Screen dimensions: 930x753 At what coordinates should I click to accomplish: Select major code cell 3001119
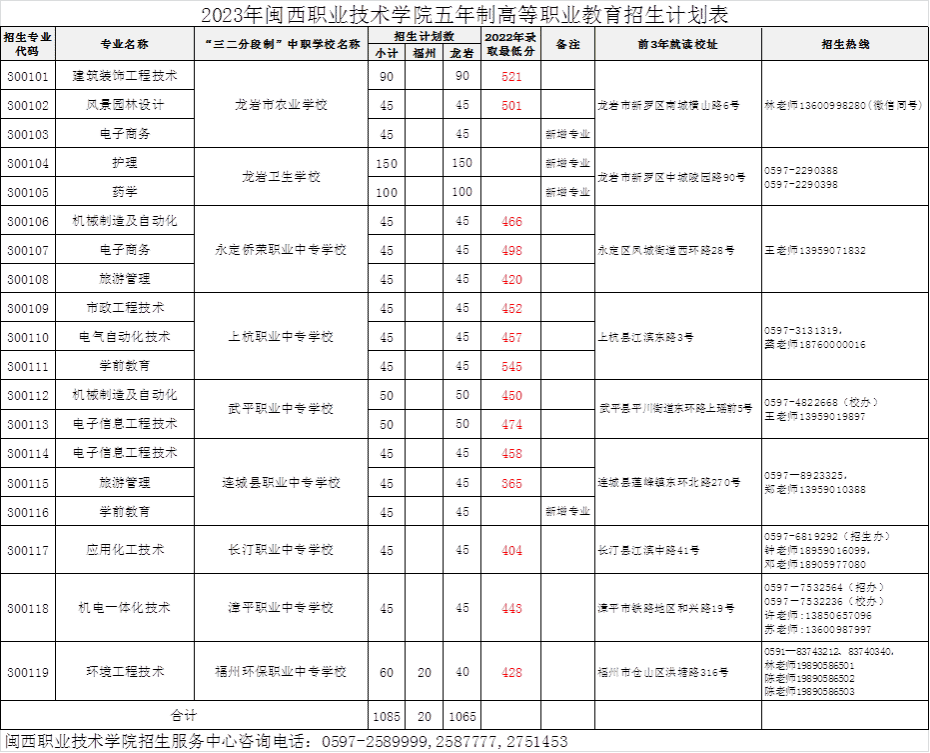[x=27, y=672]
